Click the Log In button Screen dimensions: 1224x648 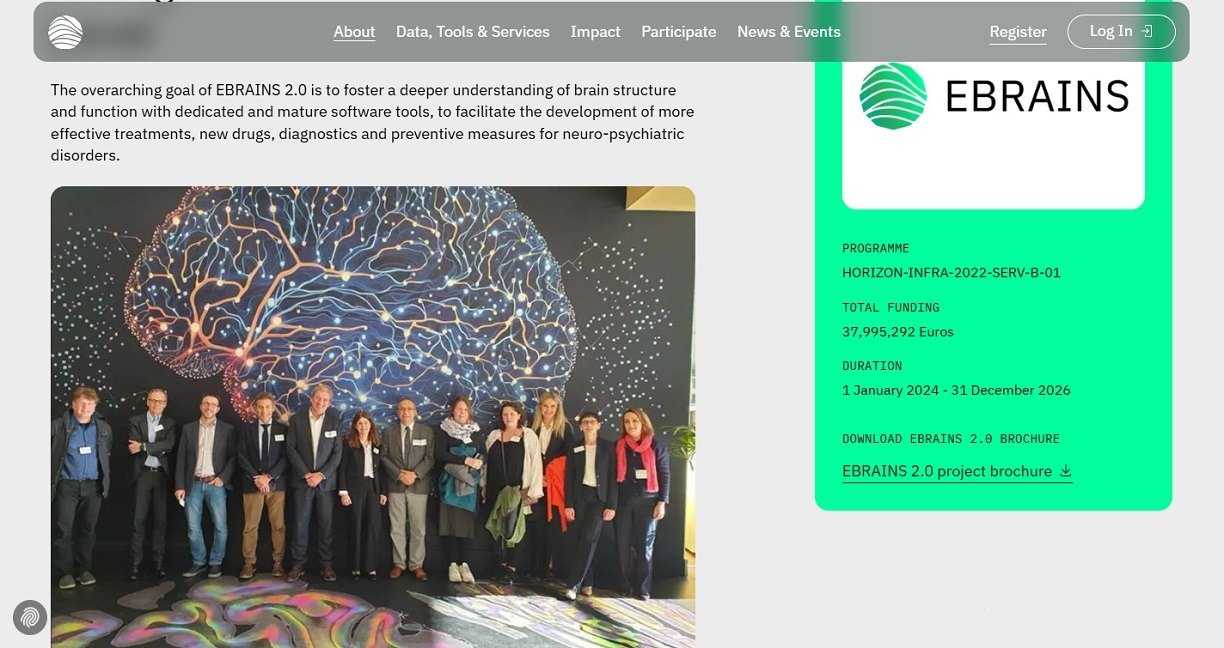pyautogui.click(x=1121, y=32)
